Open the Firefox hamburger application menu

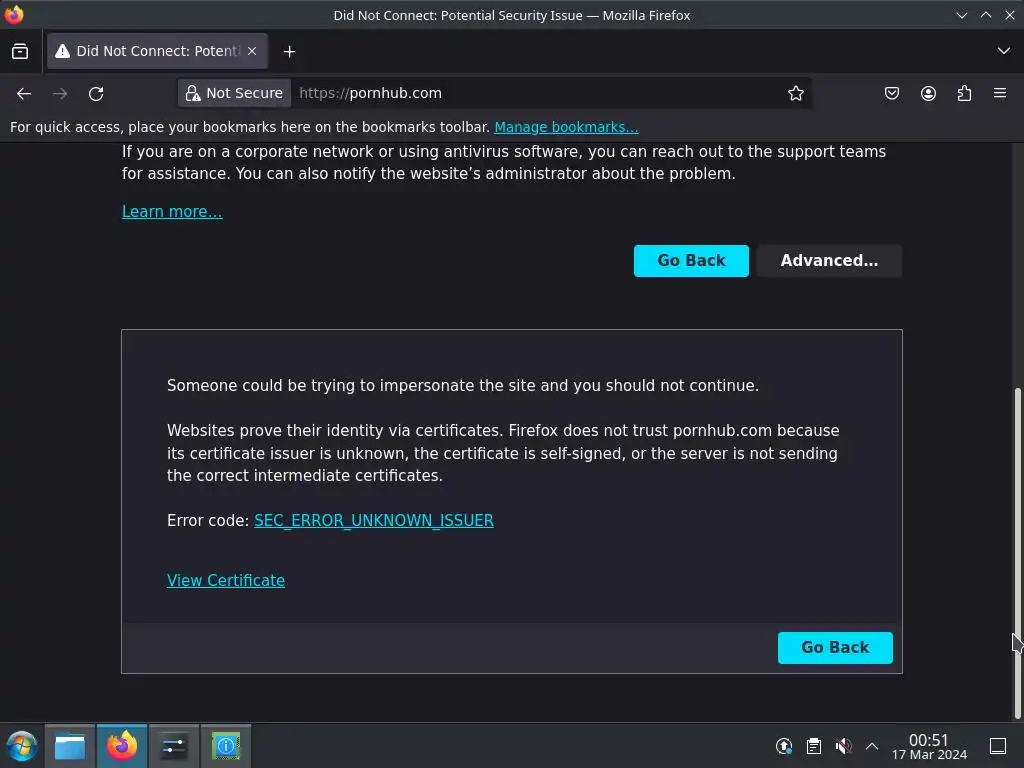1000,93
